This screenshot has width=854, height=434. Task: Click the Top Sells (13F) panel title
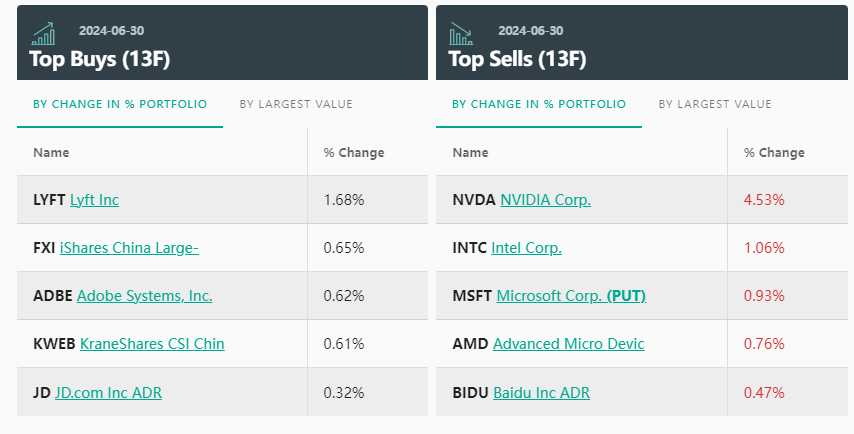pyautogui.click(x=517, y=59)
